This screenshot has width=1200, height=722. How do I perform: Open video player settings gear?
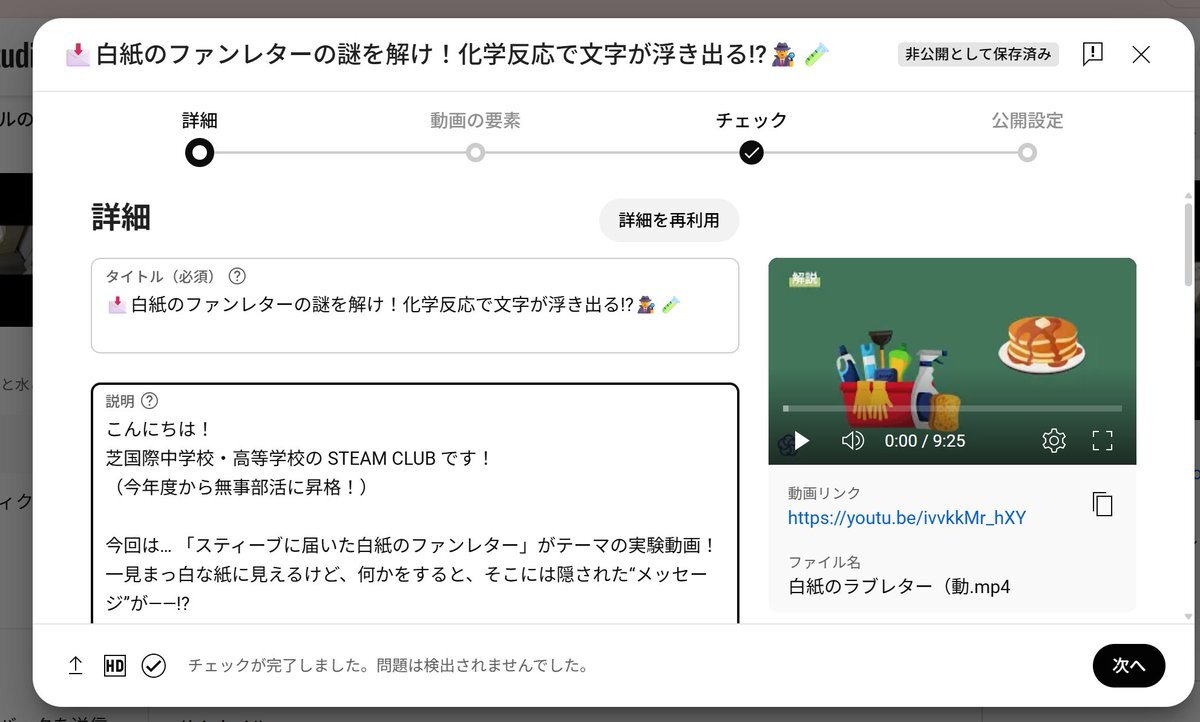click(1054, 441)
